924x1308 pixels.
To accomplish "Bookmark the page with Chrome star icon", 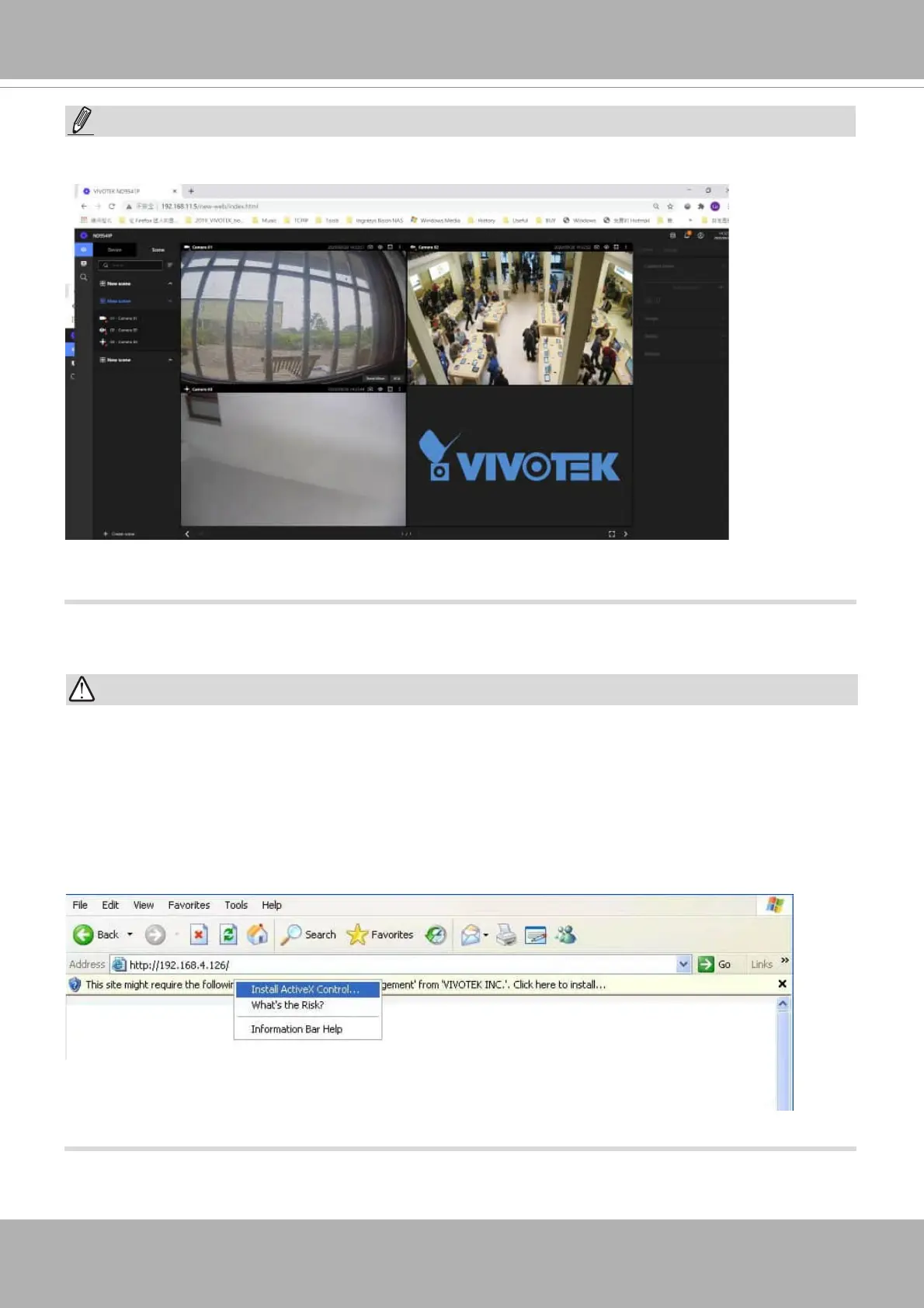I will (x=670, y=207).
